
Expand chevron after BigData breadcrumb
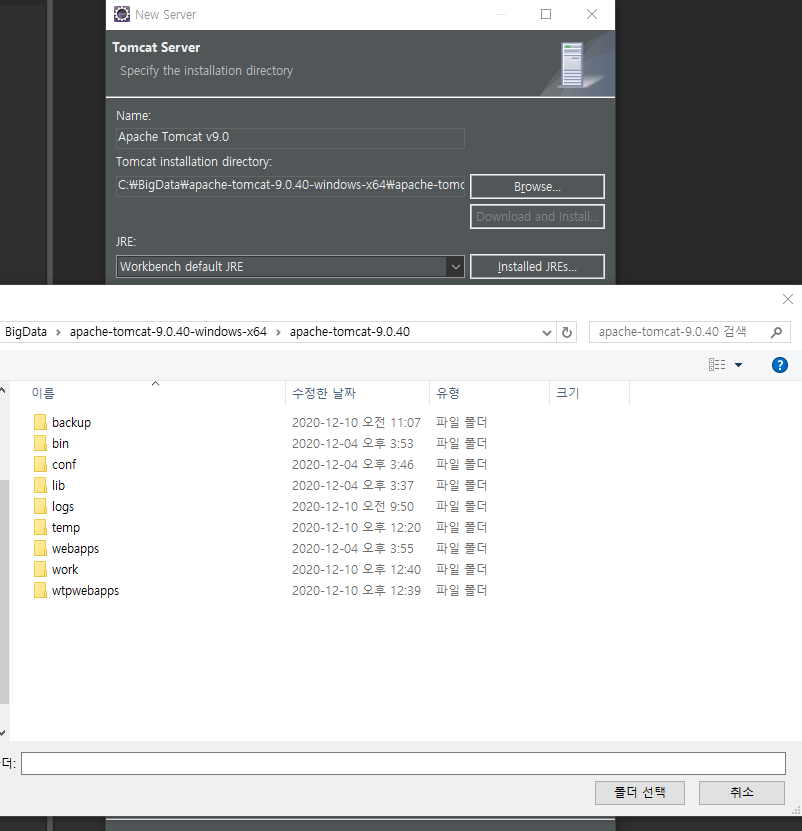coord(58,332)
